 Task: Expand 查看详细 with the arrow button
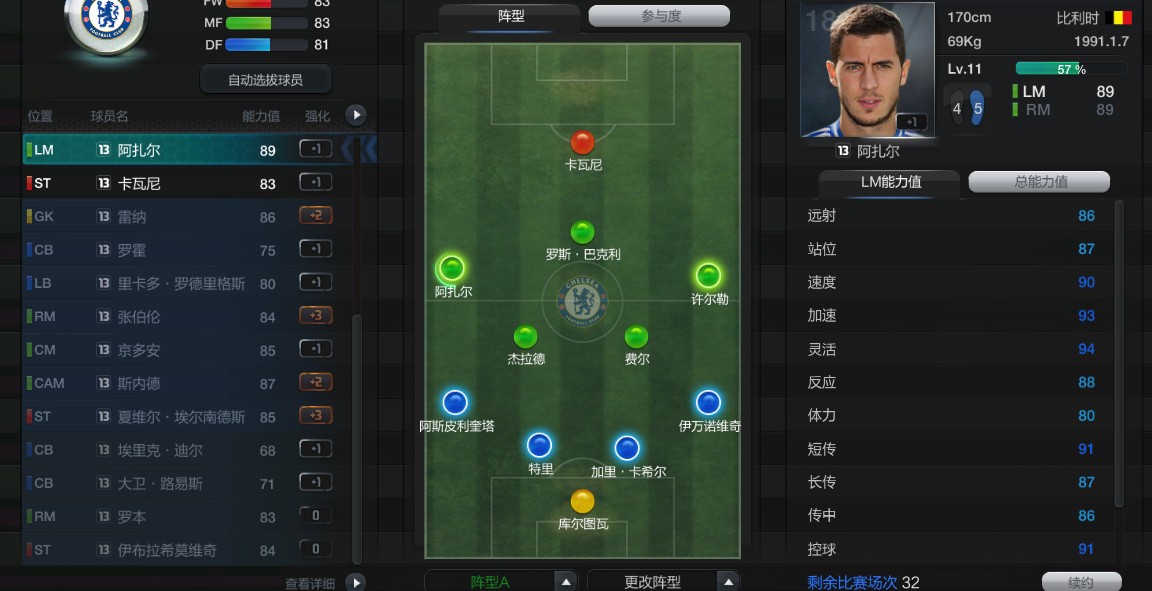pos(356,583)
